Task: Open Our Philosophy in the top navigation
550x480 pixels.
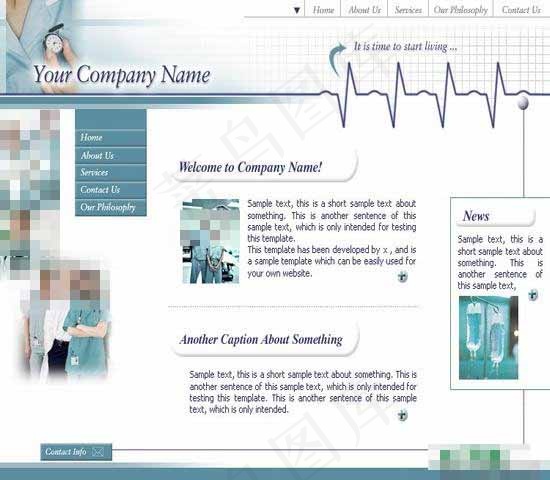Action: click(461, 10)
